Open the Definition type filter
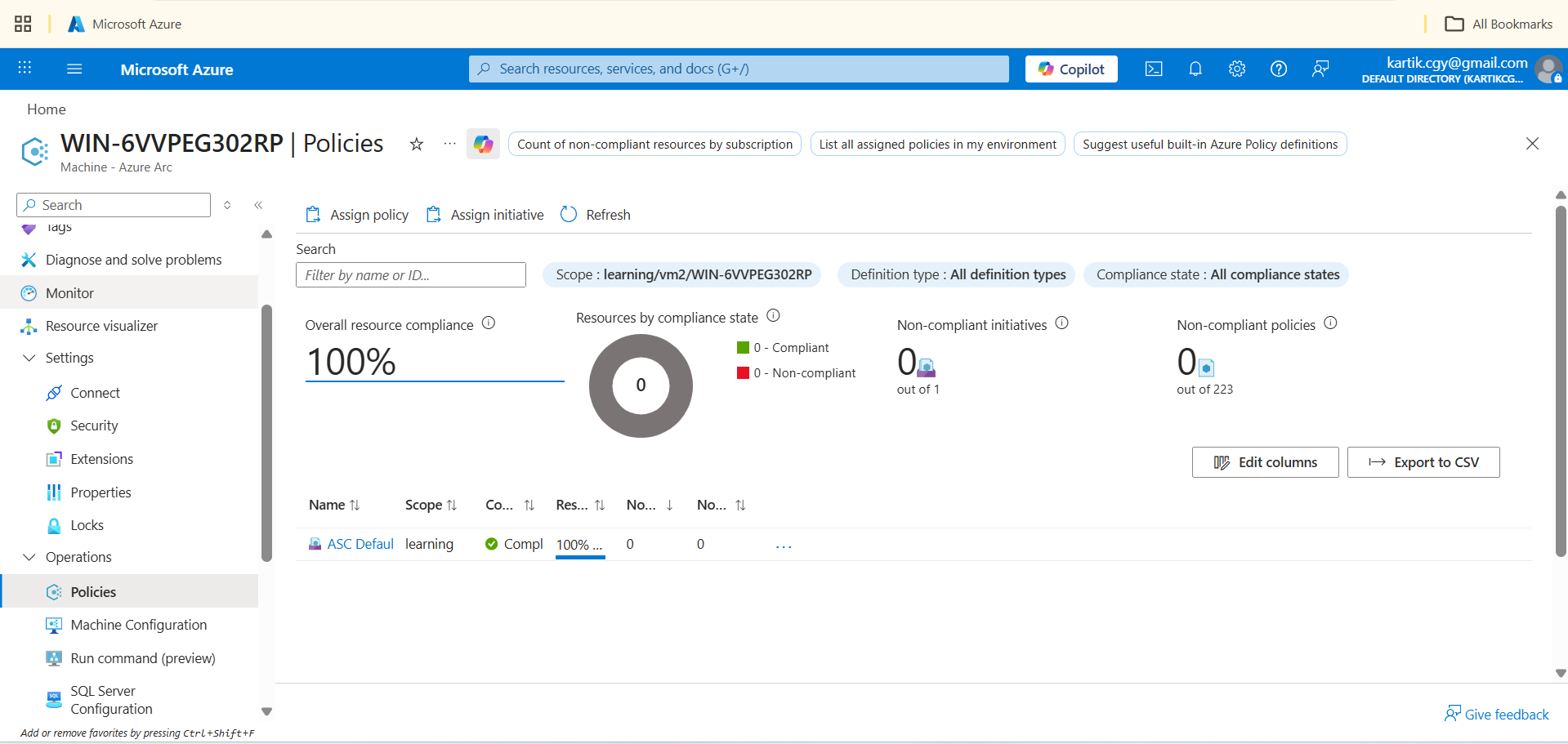The width and height of the screenshot is (1568, 744). pos(958,274)
